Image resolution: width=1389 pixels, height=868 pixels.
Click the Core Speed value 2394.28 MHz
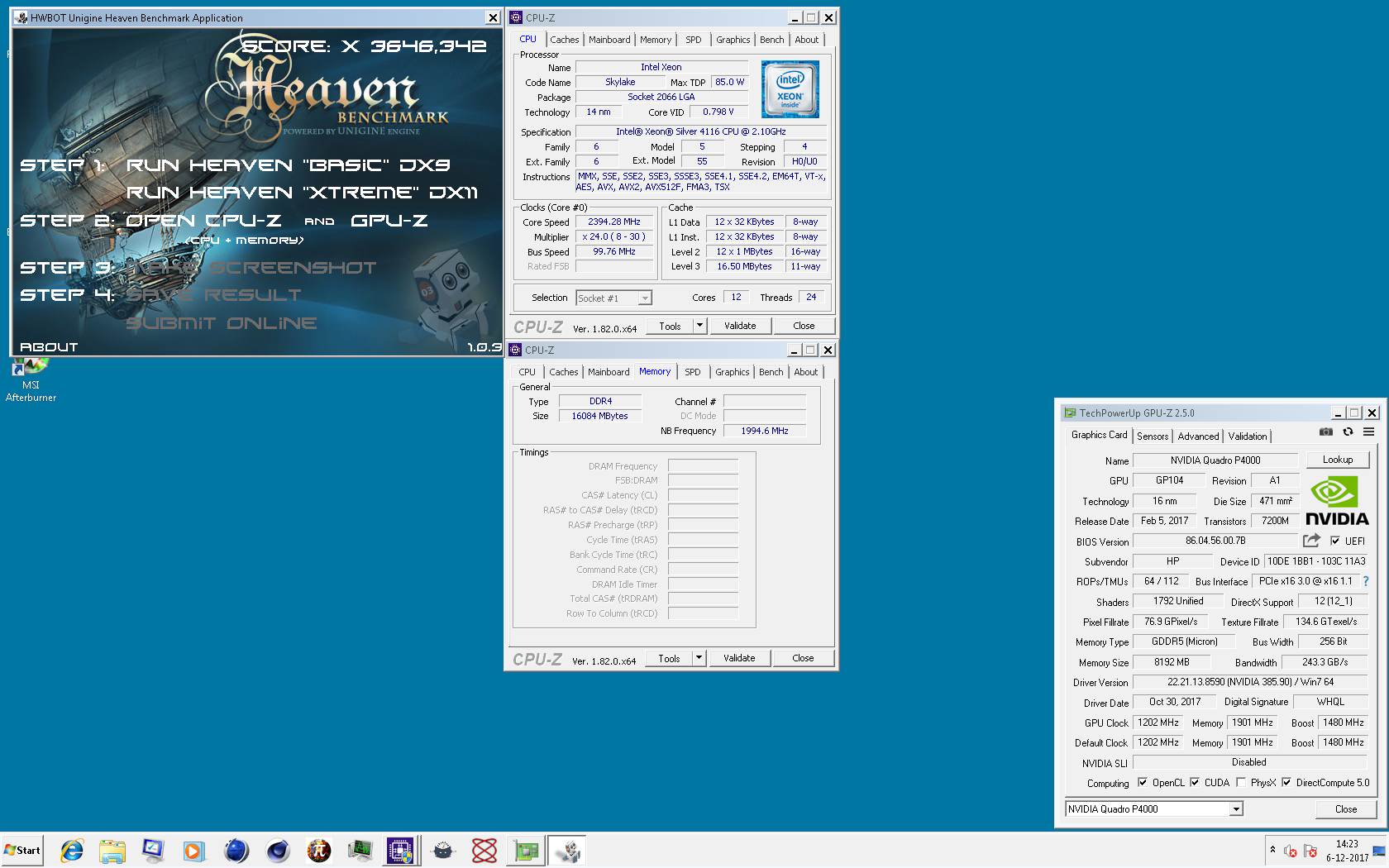(x=614, y=222)
